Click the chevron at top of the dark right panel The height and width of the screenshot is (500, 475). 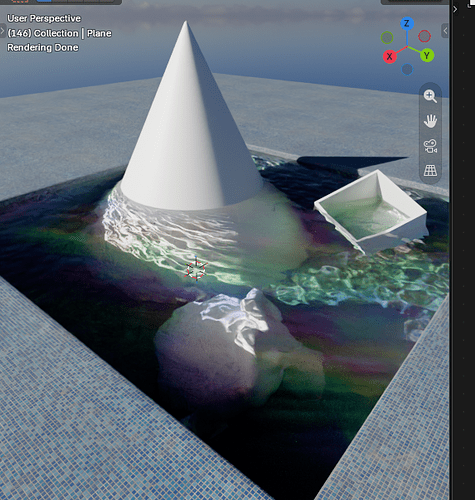coord(455,9)
